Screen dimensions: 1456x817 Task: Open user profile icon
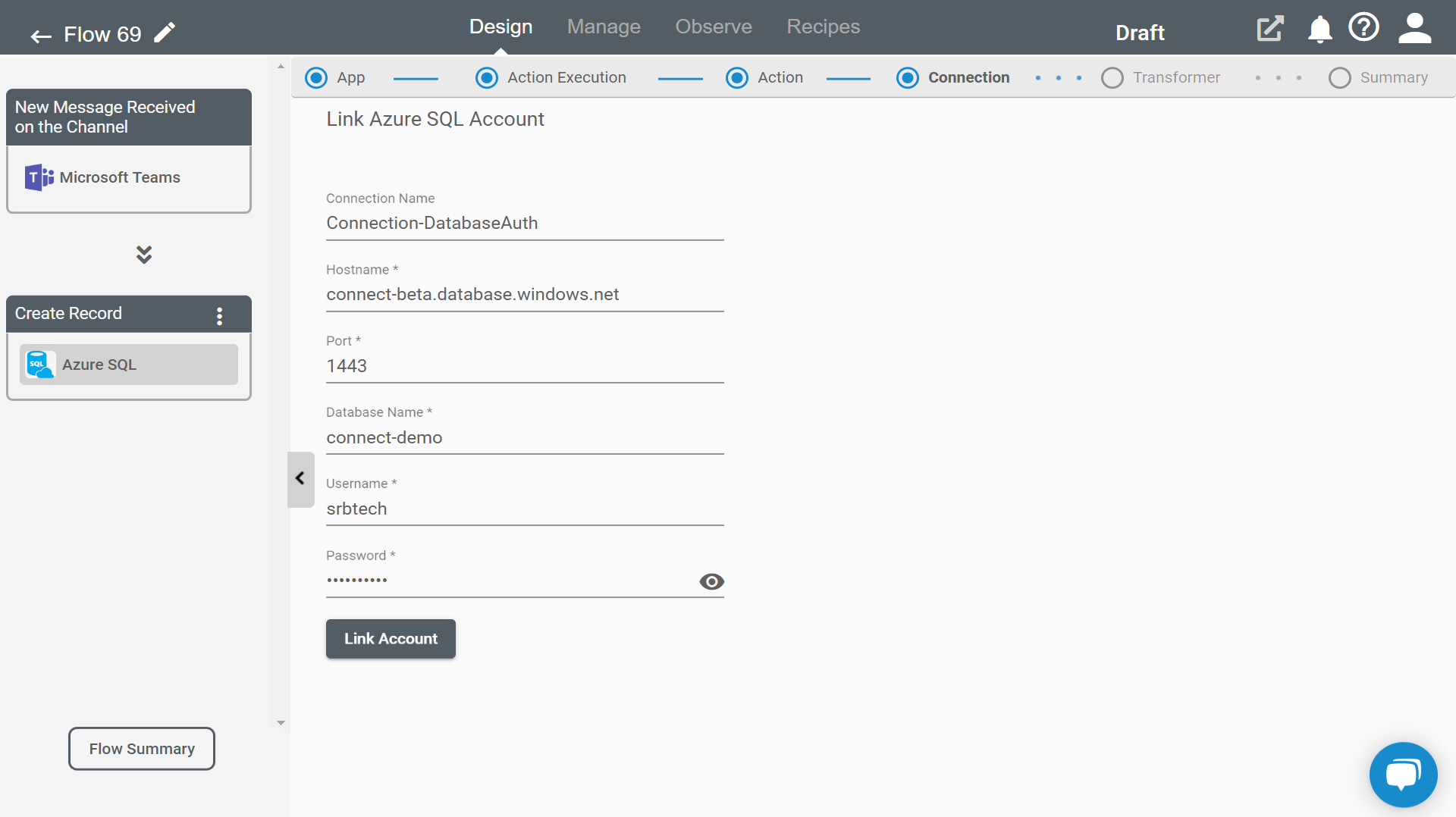coord(1414,29)
